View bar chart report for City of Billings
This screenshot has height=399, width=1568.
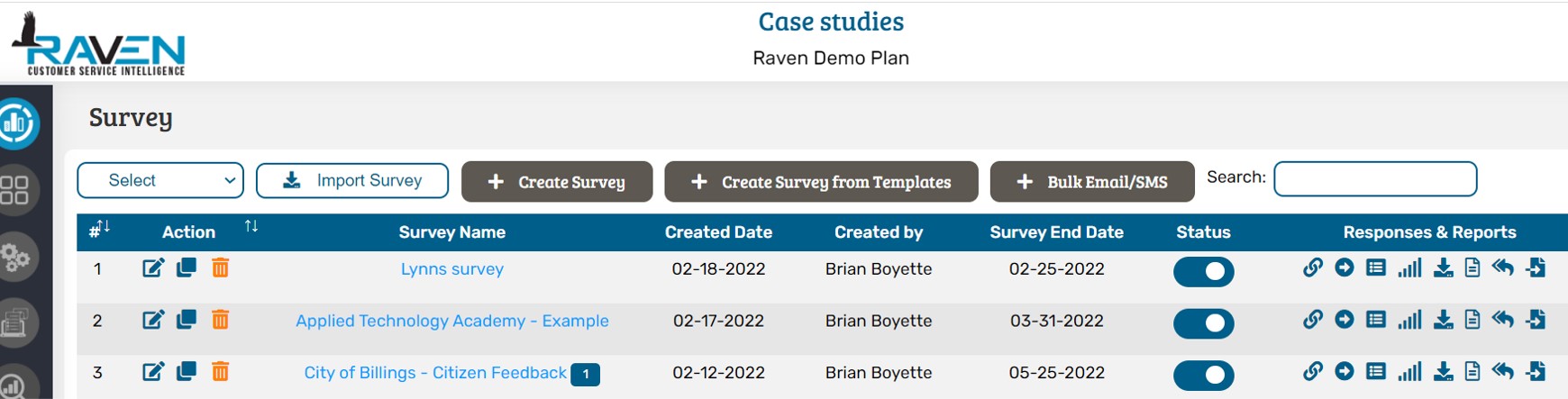pyautogui.click(x=1409, y=370)
